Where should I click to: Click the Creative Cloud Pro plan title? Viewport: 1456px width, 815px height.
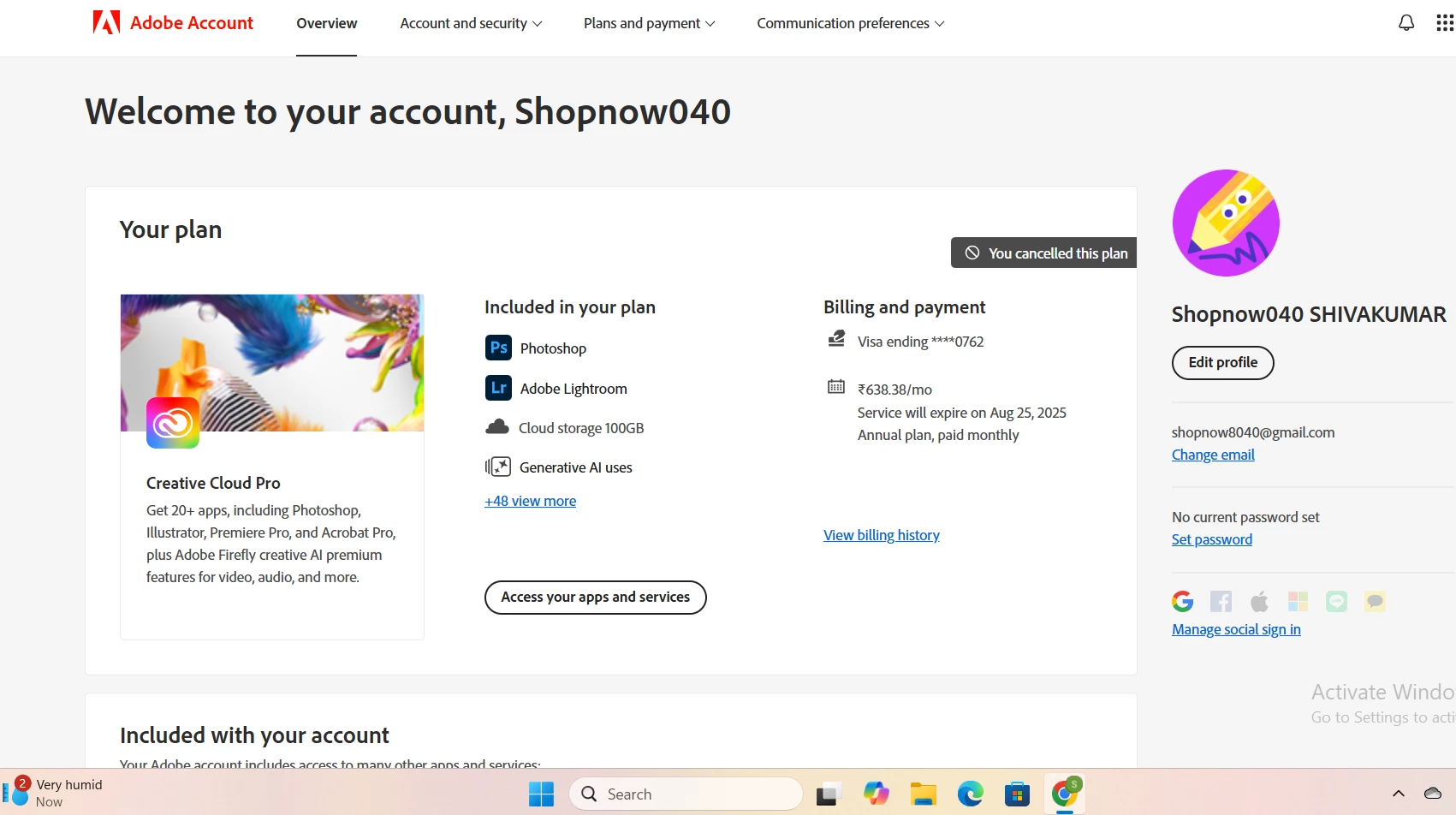coord(213,483)
